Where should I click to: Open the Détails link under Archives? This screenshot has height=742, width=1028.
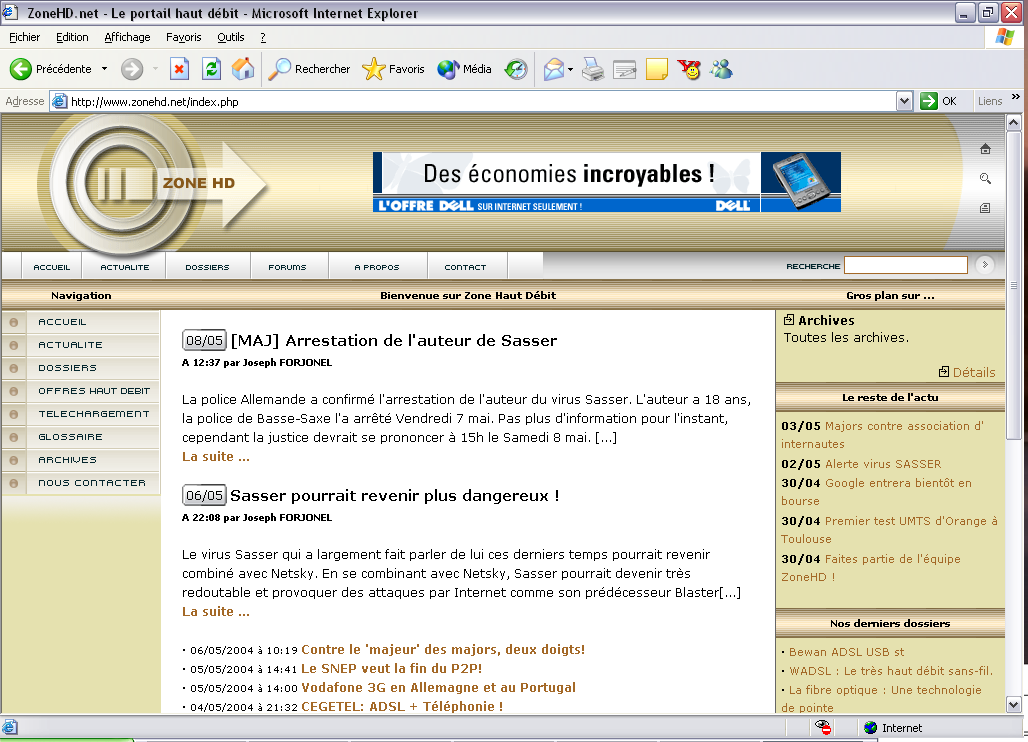974,372
